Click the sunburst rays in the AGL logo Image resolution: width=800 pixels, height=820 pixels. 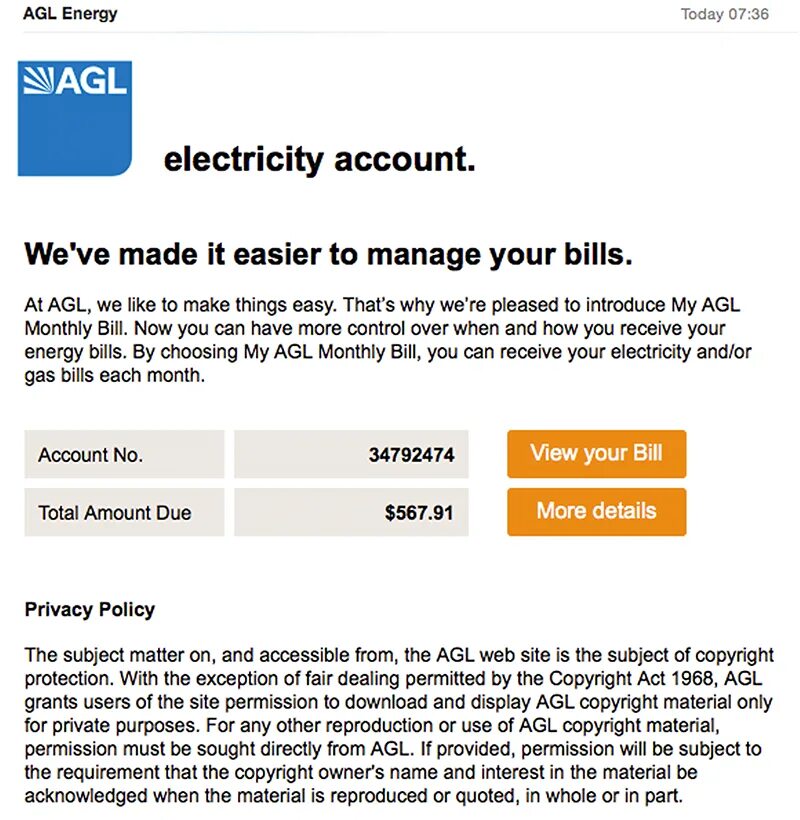(39, 80)
